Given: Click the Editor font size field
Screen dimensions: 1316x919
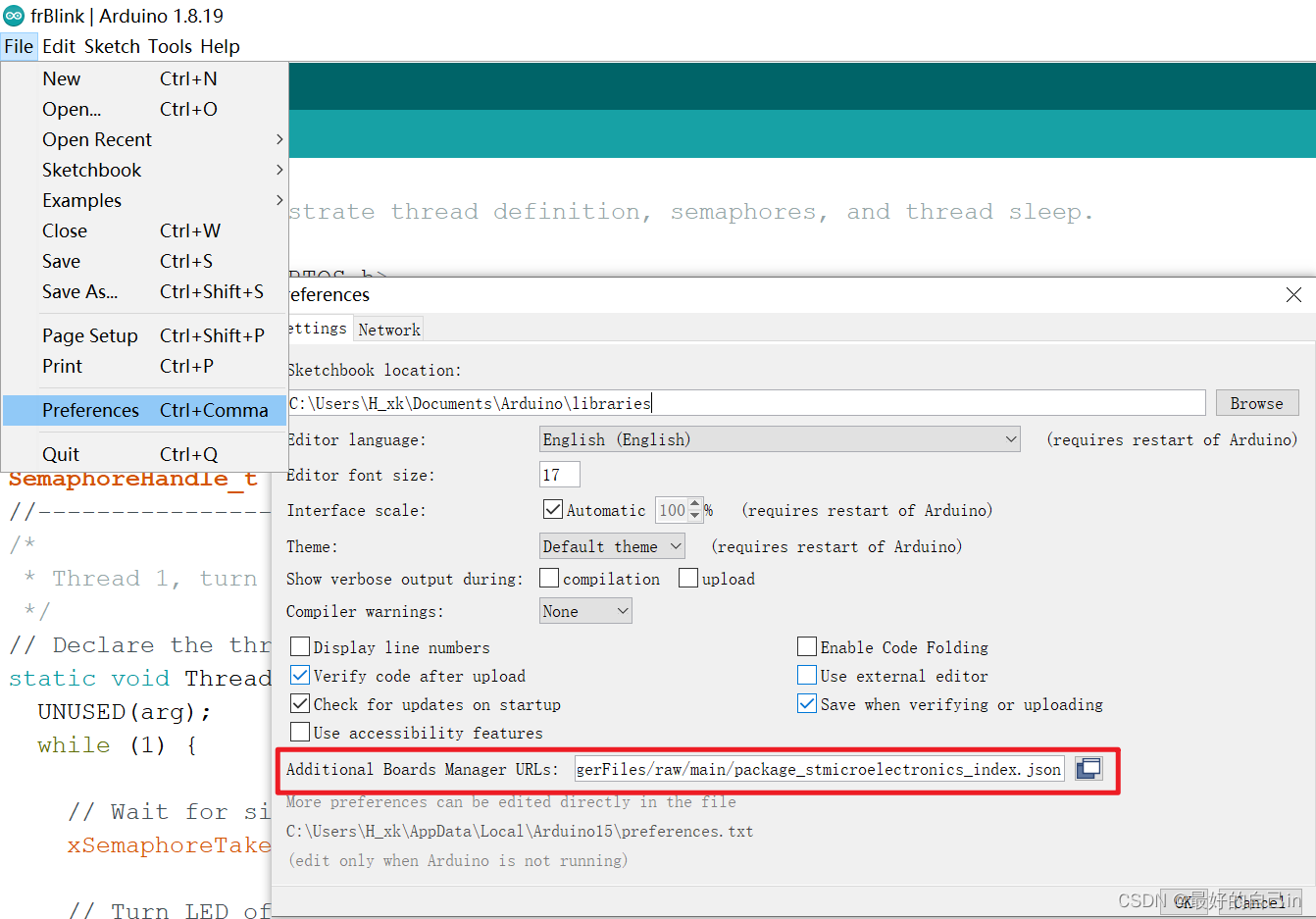Looking at the screenshot, I should [x=560, y=475].
